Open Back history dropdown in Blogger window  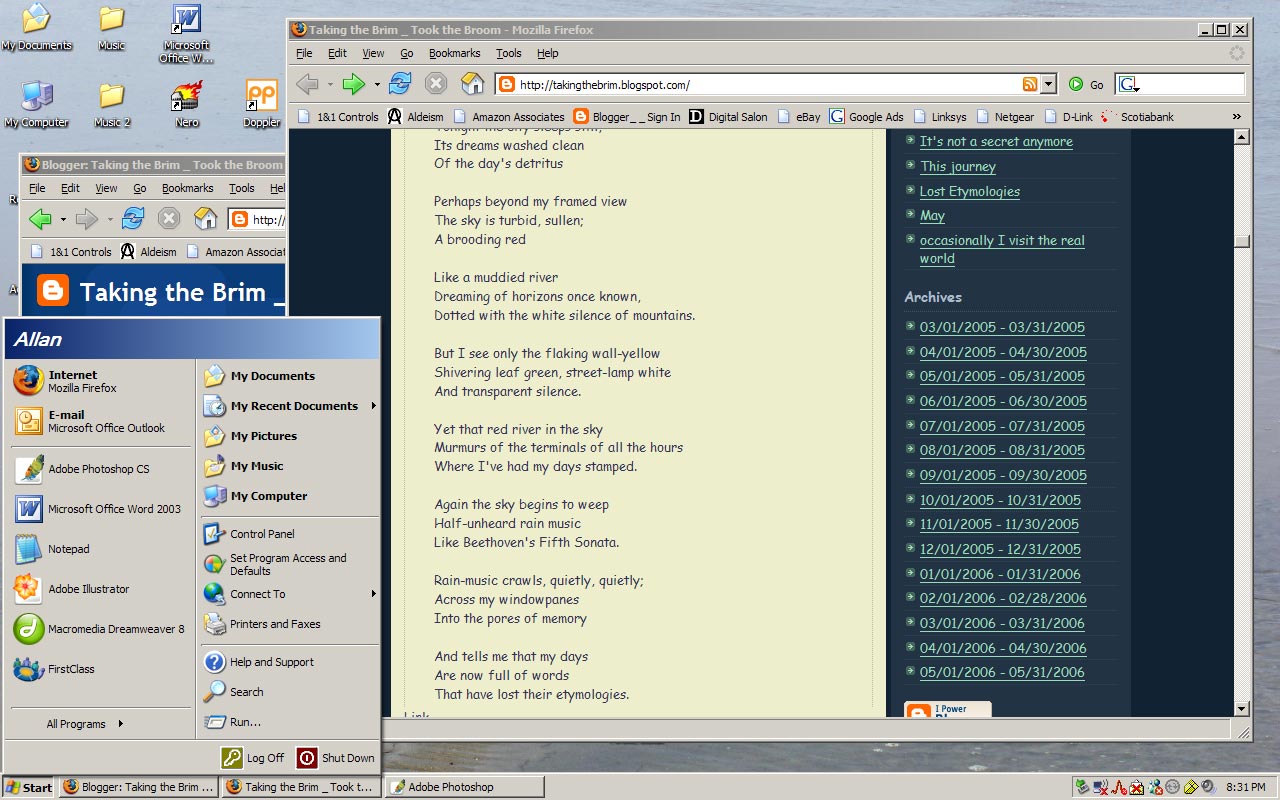63,219
